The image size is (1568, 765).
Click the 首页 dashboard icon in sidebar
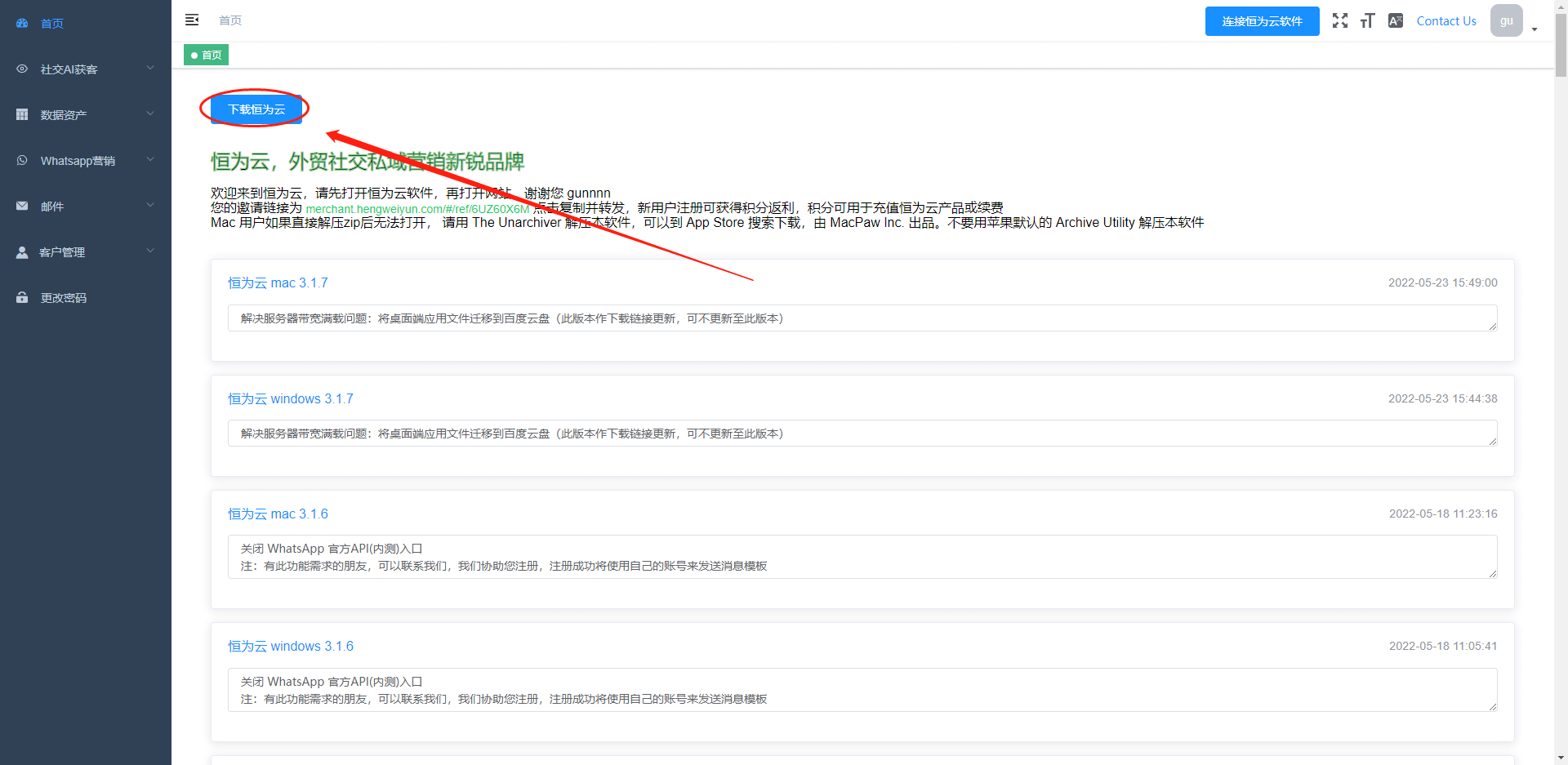[22, 23]
